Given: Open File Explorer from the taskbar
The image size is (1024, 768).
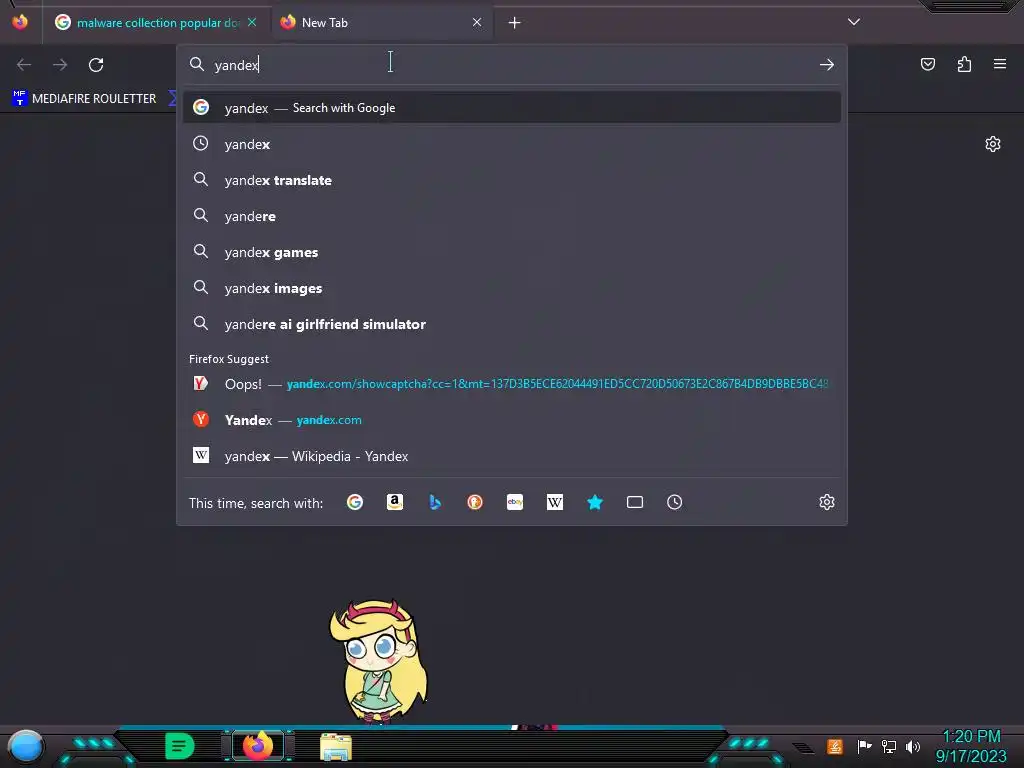Looking at the screenshot, I should (336, 747).
